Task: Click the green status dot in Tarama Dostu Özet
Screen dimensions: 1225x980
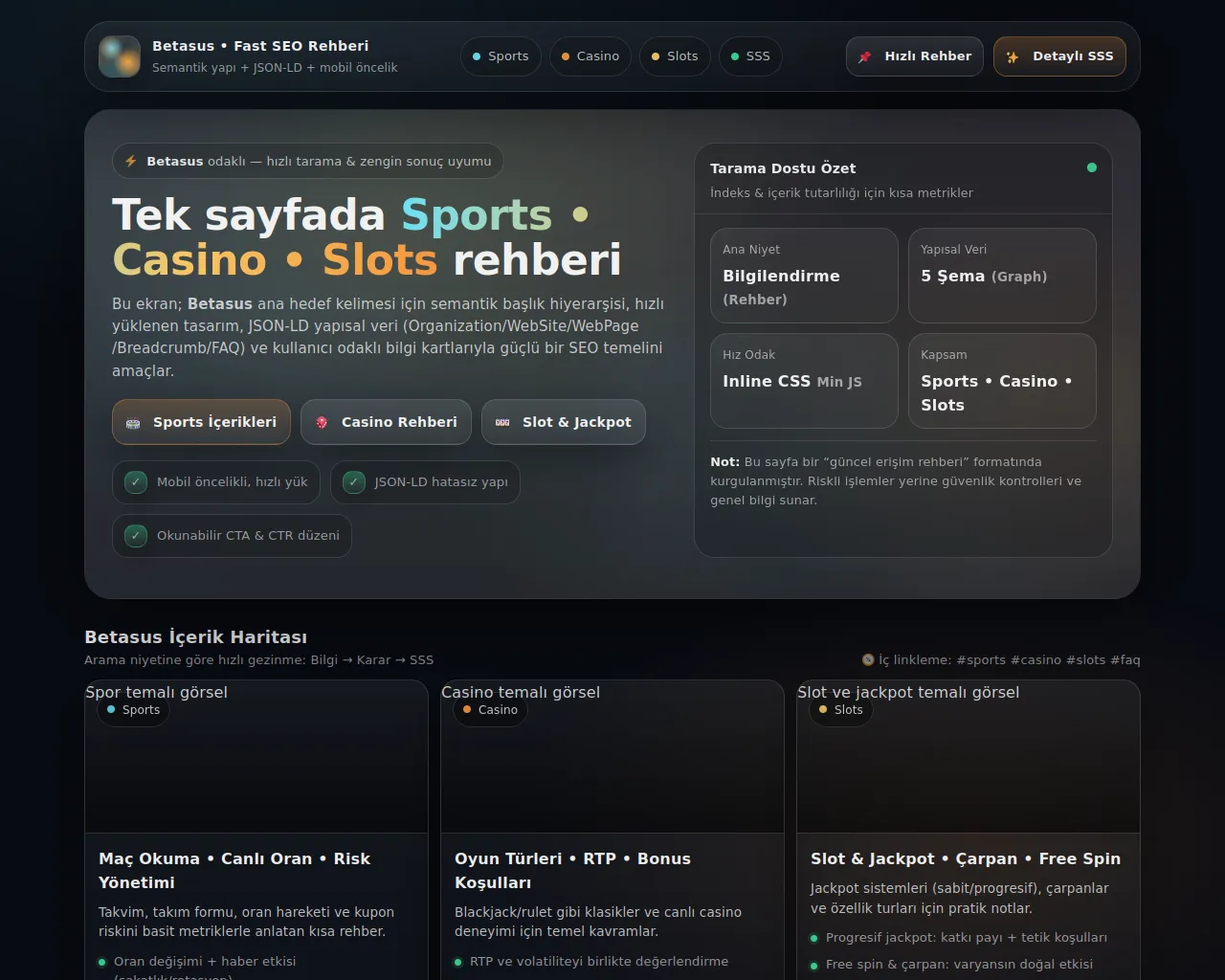Action: (1092, 167)
